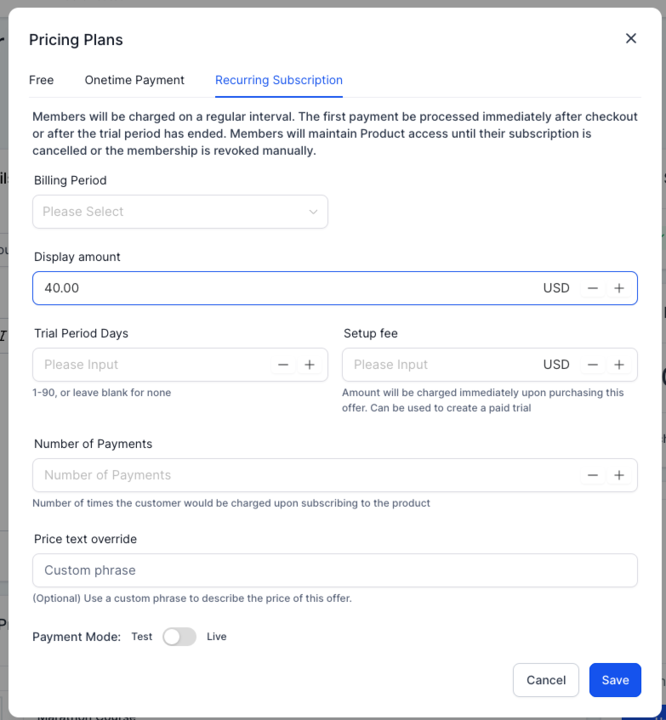The image size is (666, 720).
Task: Focus the Price text override field
Action: point(335,570)
